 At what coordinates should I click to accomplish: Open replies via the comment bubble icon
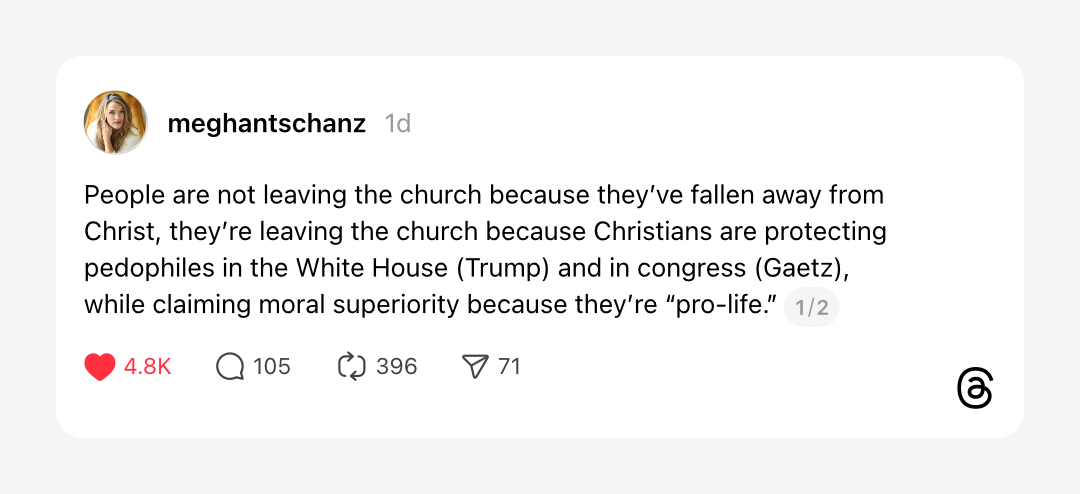(x=230, y=367)
